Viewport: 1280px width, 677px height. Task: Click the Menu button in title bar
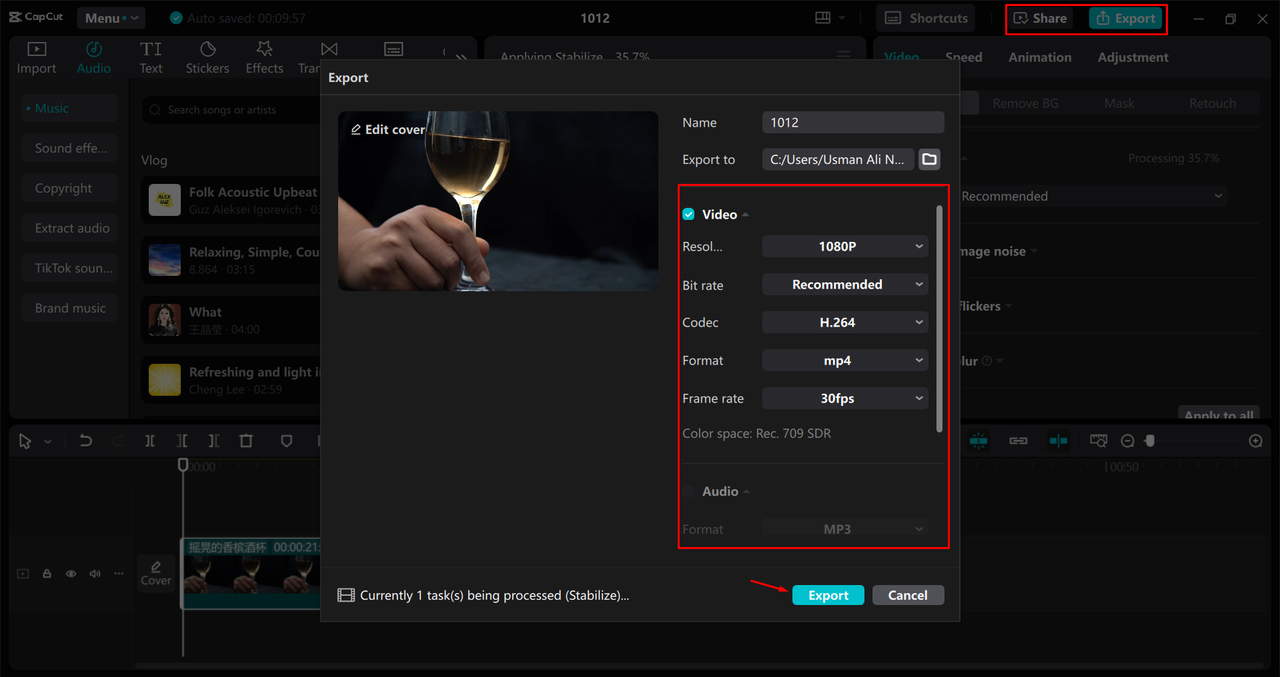click(110, 18)
